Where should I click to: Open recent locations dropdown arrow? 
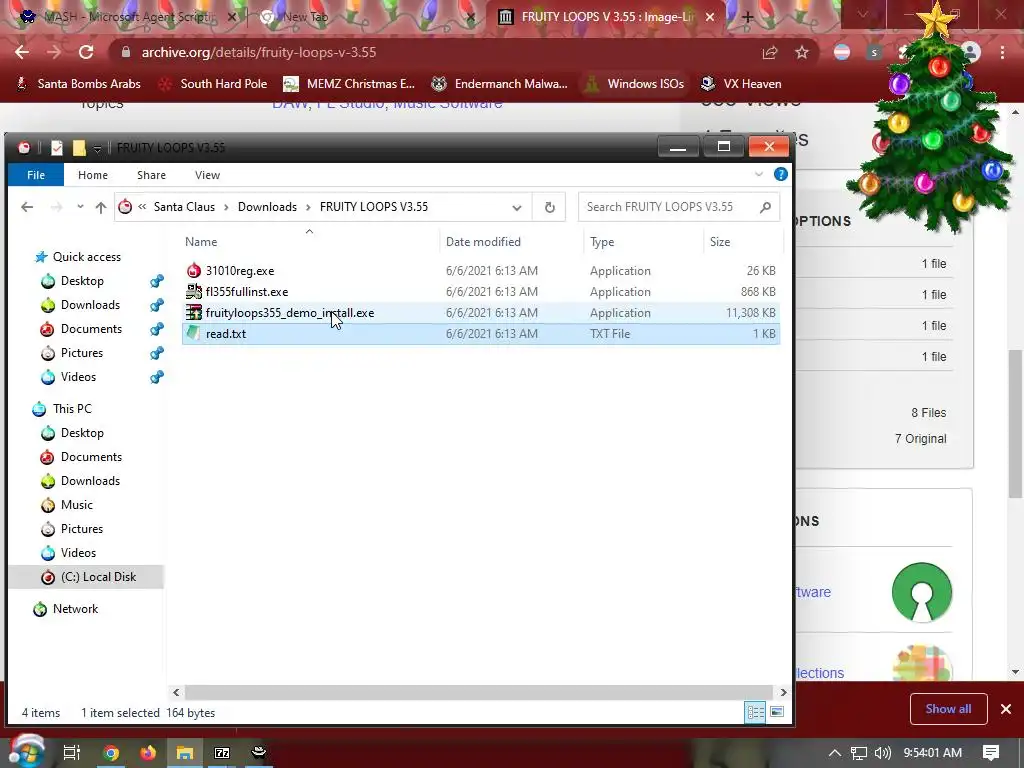point(80,207)
